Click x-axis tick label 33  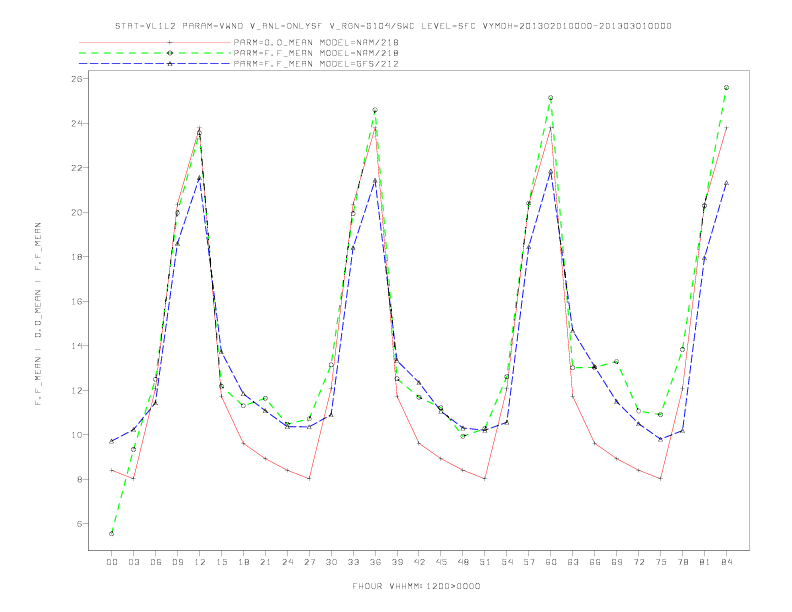coord(353,562)
